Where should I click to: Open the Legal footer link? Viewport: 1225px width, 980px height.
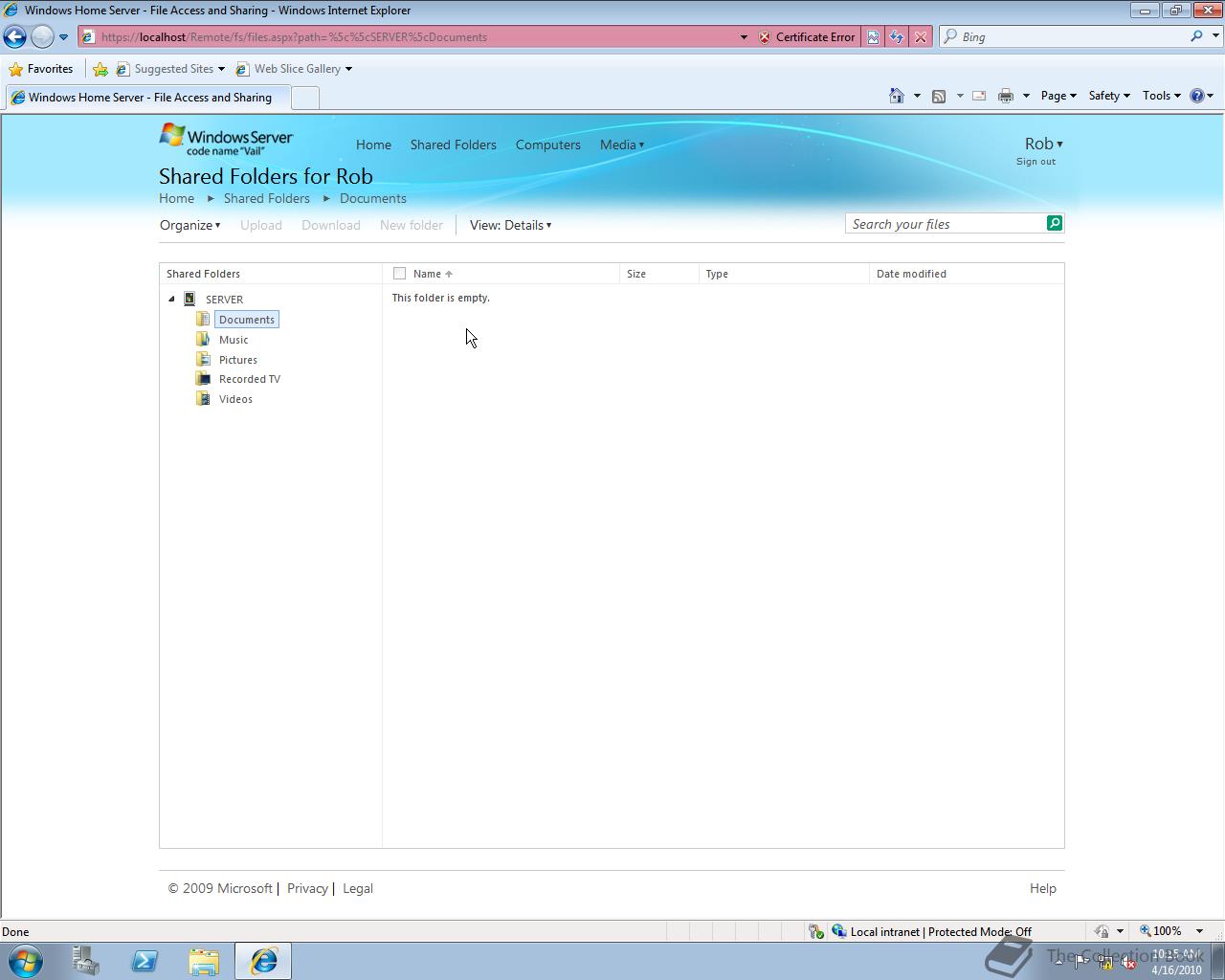358,888
